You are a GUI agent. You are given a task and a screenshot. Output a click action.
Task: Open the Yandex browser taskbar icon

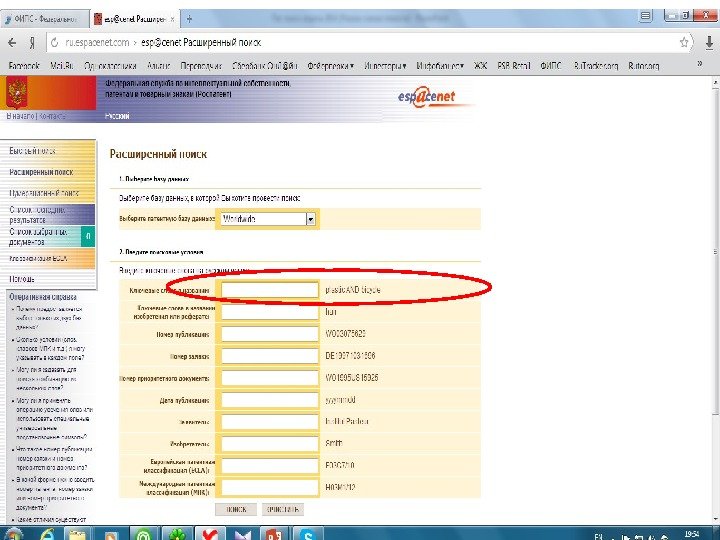coord(210,534)
